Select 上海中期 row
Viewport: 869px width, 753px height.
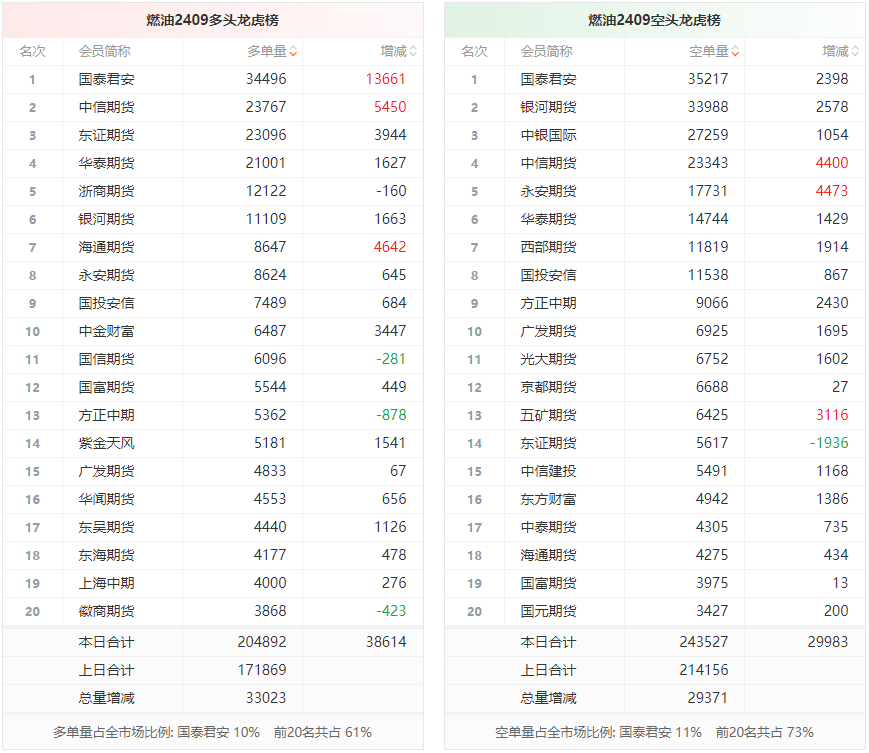pyautogui.click(x=213, y=583)
